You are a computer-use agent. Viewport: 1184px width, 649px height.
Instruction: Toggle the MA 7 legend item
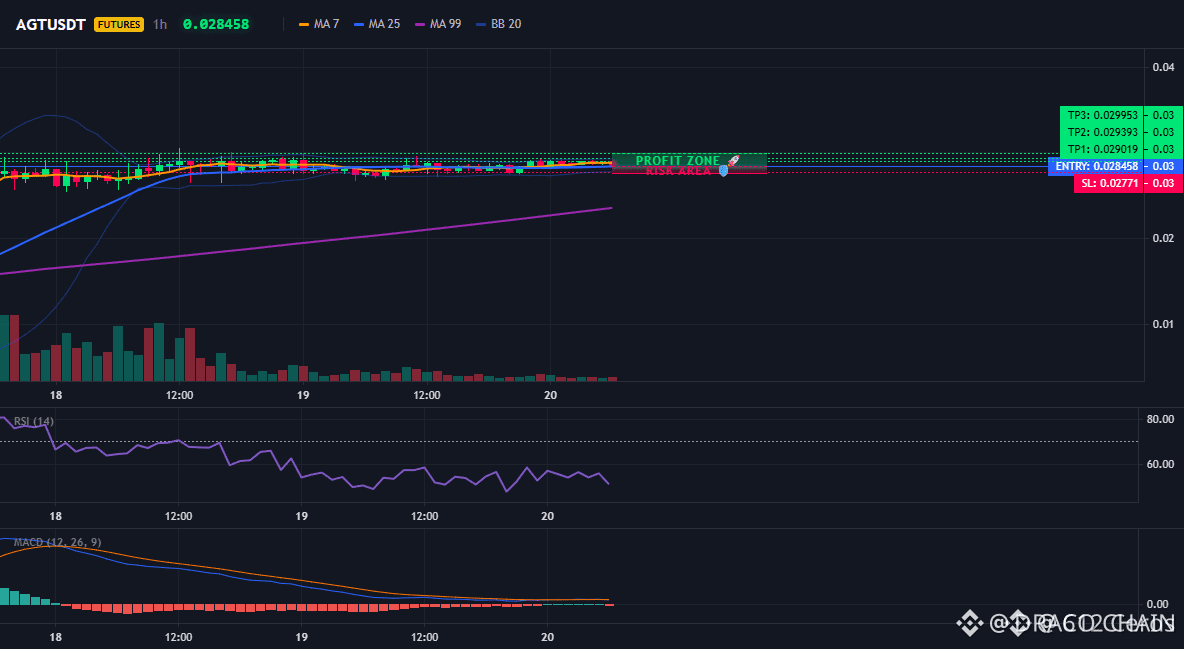tap(319, 24)
